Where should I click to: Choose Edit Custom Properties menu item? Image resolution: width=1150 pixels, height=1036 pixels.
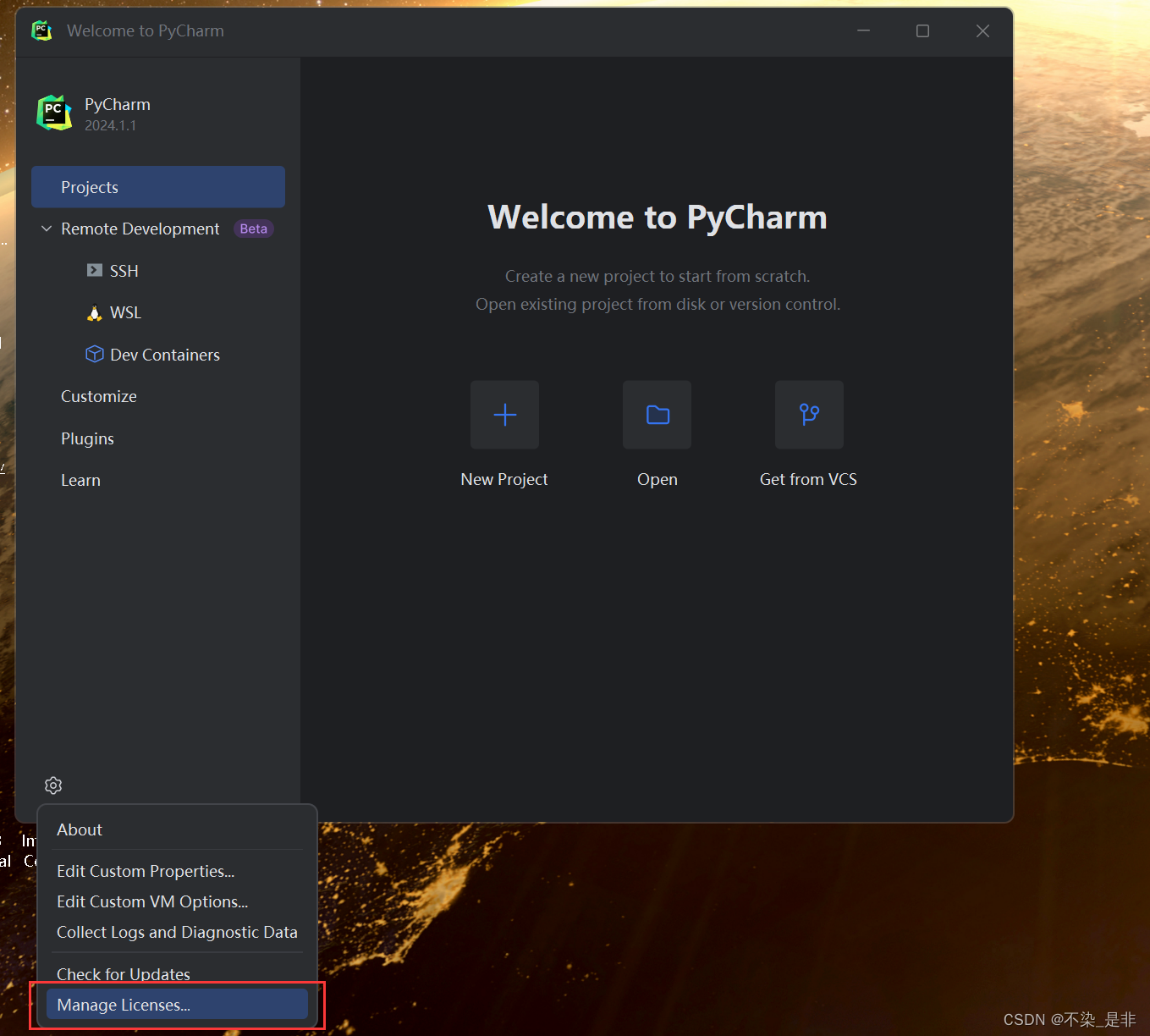pyautogui.click(x=177, y=871)
